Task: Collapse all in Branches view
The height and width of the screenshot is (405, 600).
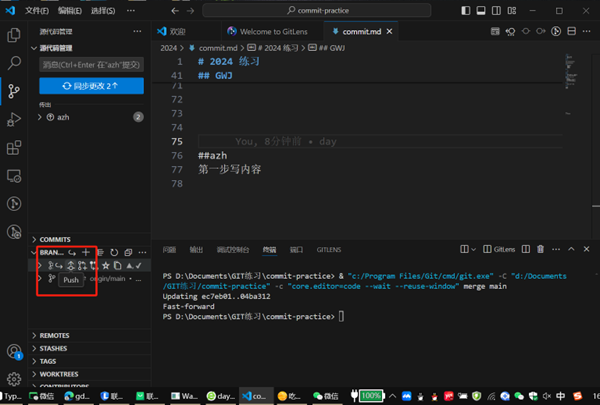Action: [128, 252]
